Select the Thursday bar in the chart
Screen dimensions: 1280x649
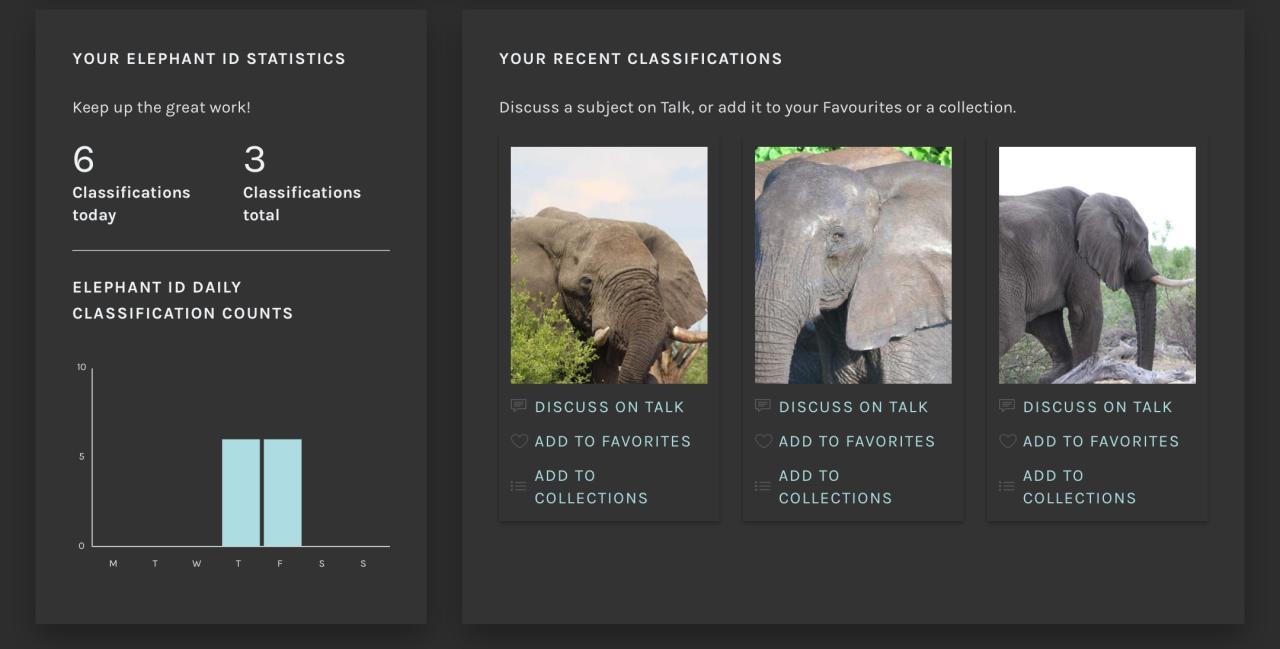coord(241,493)
